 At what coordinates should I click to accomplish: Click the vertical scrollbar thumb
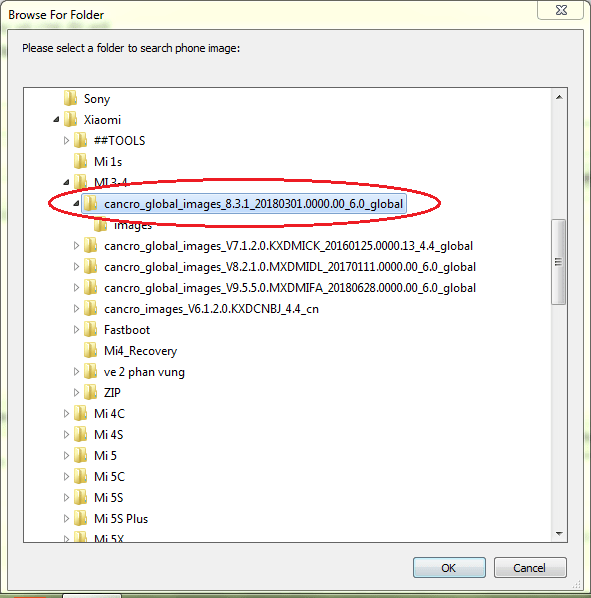[x=559, y=262]
